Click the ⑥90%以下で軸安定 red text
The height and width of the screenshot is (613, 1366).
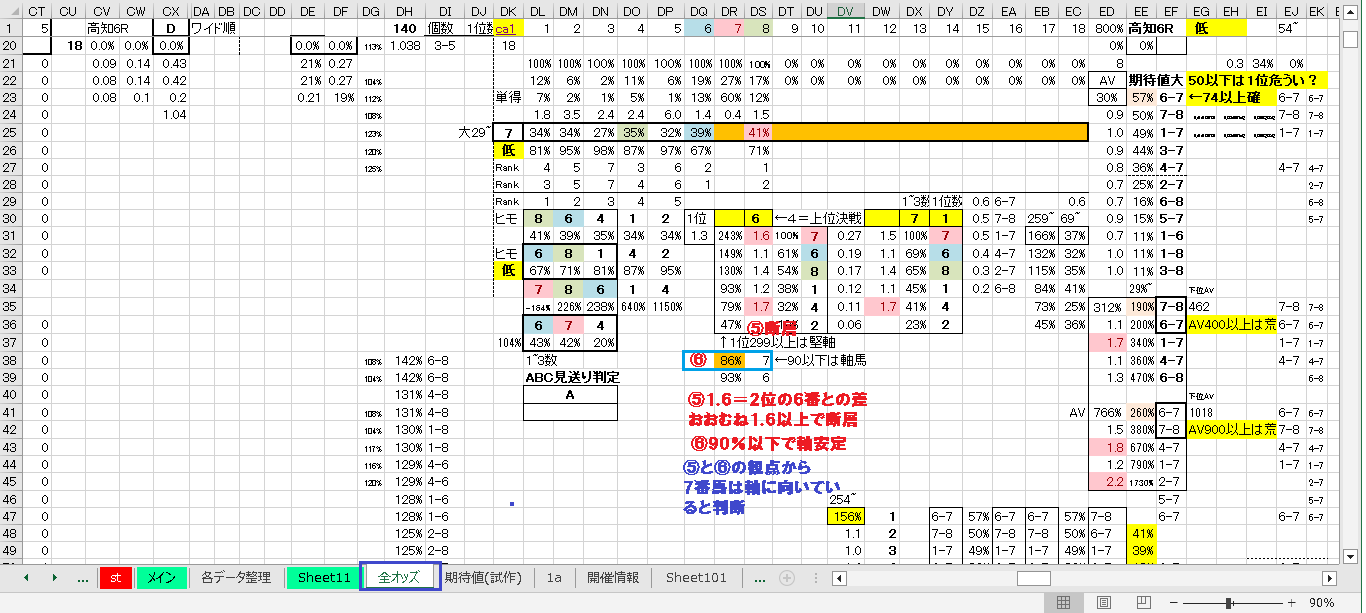769,443
